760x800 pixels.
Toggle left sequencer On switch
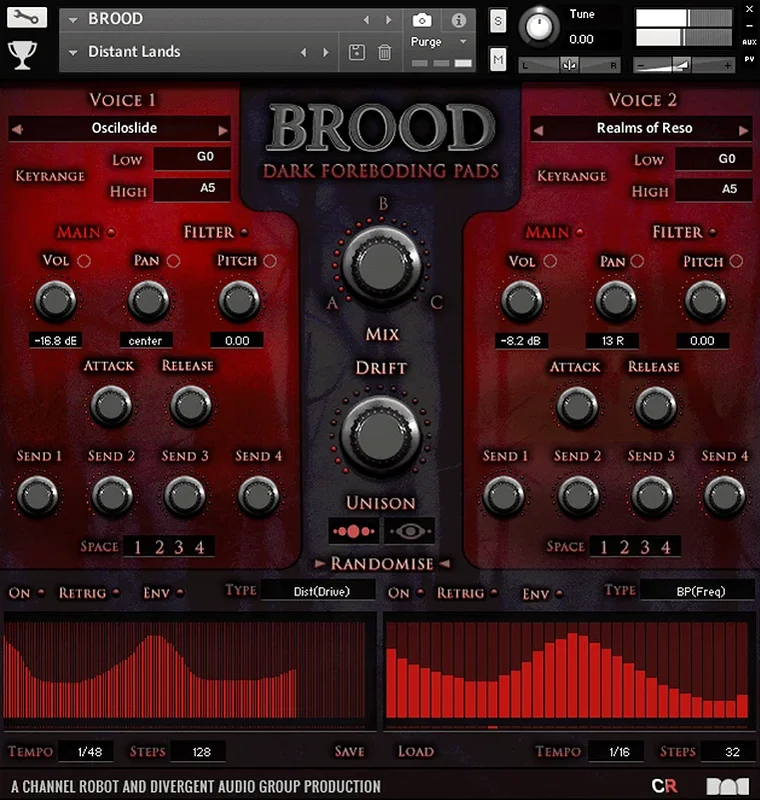[41, 593]
